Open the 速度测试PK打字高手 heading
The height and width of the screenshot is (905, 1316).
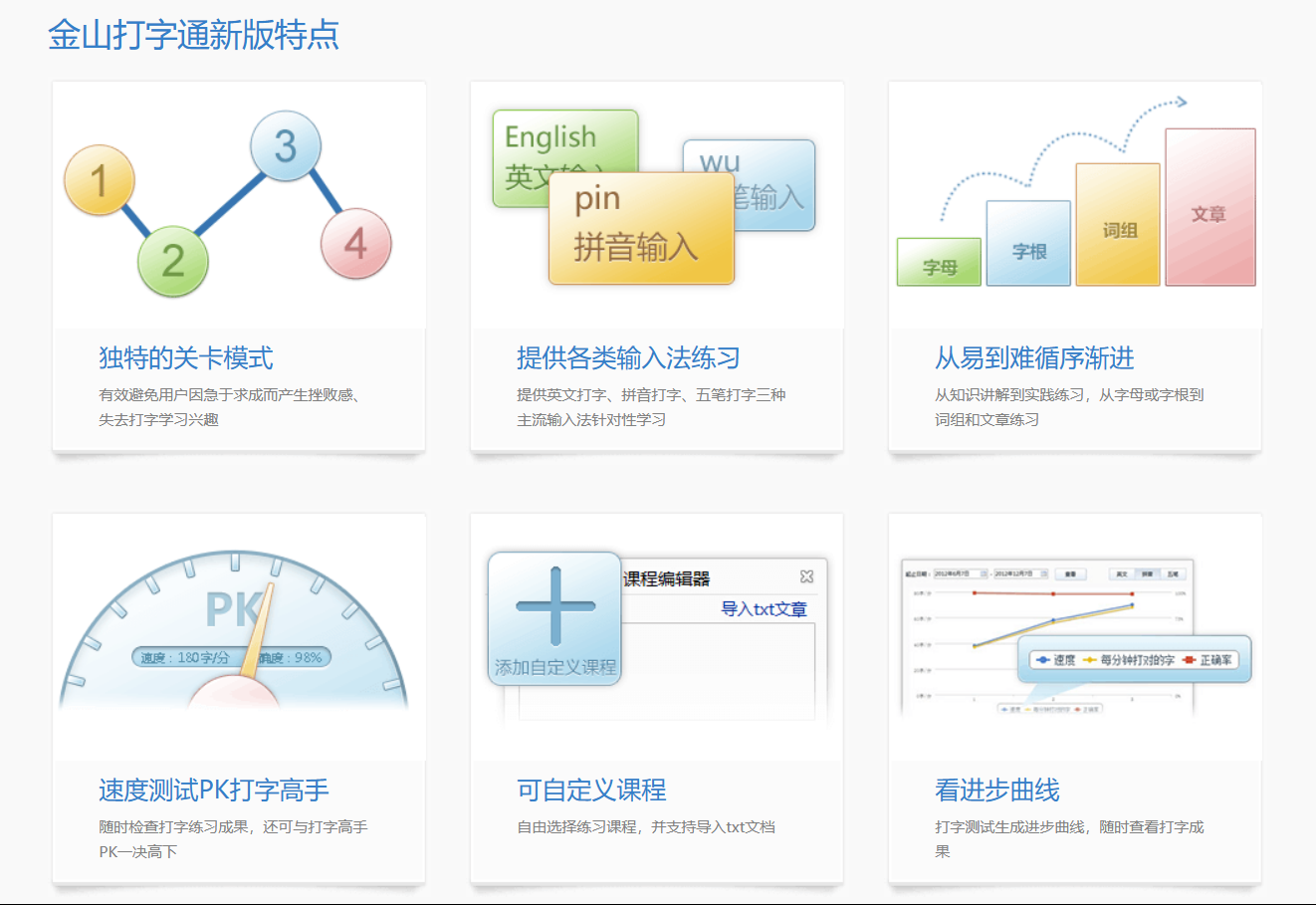pyautogui.click(x=214, y=791)
